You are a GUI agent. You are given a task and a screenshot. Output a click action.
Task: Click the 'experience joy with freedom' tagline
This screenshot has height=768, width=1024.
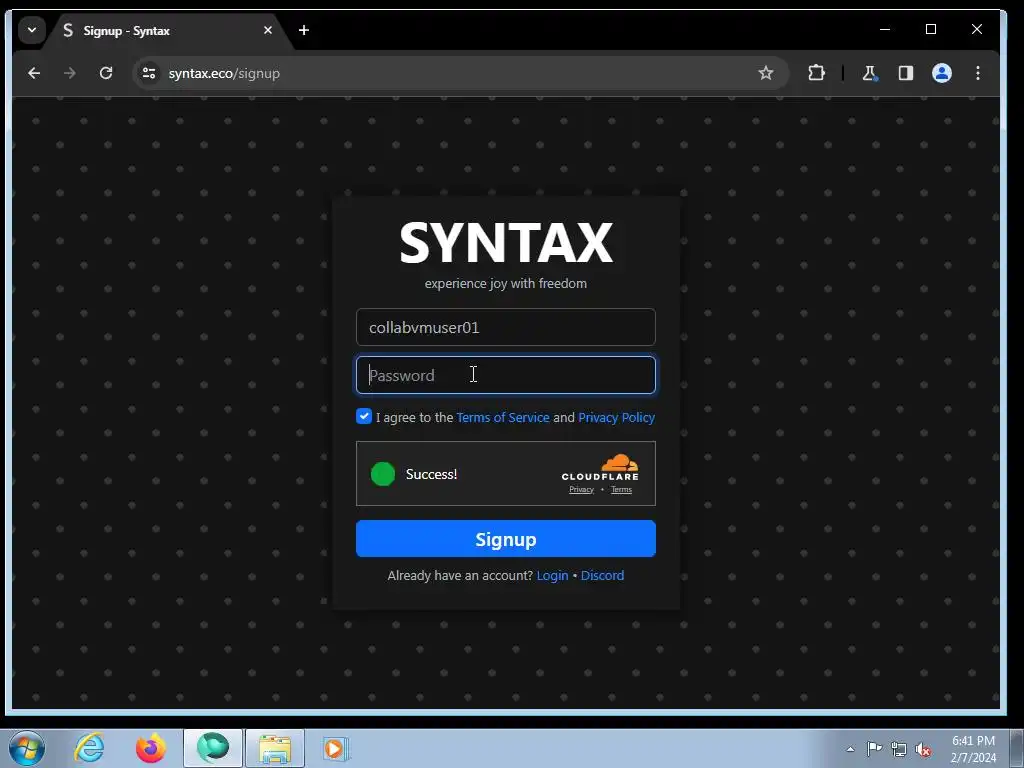tap(505, 283)
